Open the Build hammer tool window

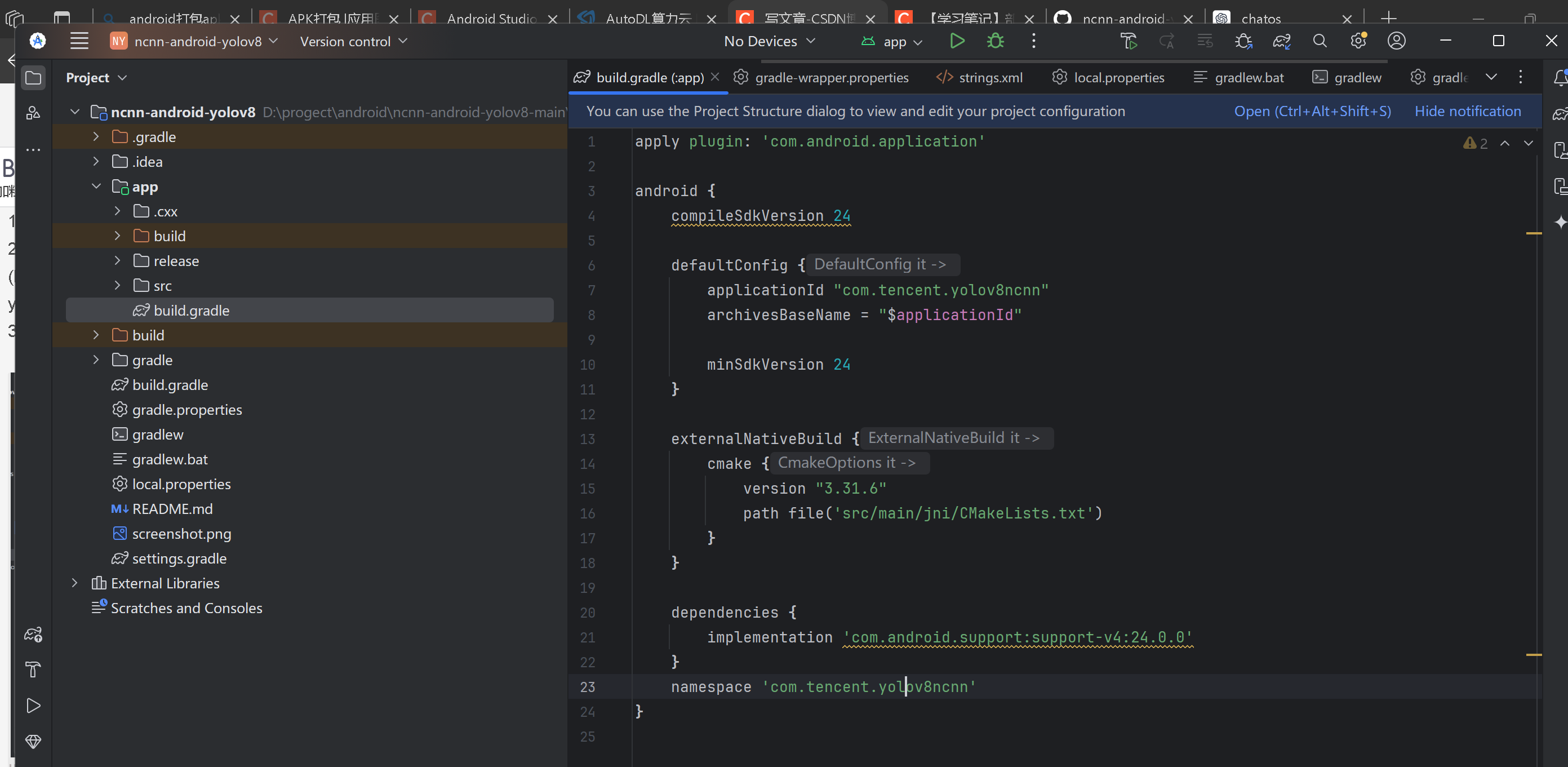33,670
